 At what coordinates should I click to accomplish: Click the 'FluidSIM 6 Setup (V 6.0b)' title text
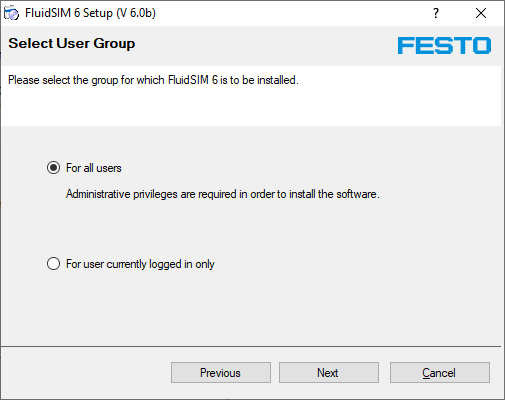90,13
